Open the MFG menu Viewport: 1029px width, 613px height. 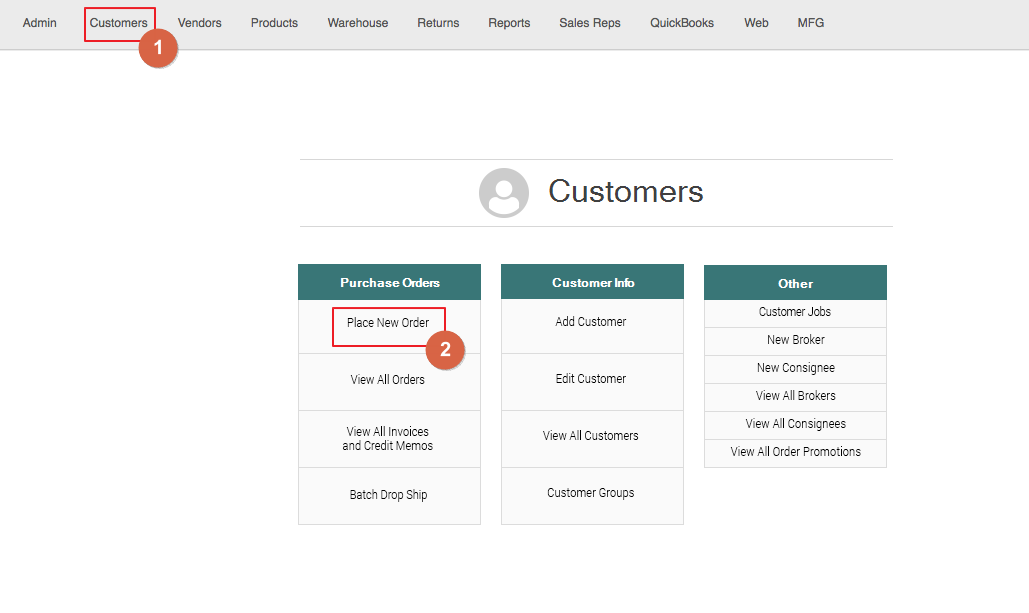[810, 23]
